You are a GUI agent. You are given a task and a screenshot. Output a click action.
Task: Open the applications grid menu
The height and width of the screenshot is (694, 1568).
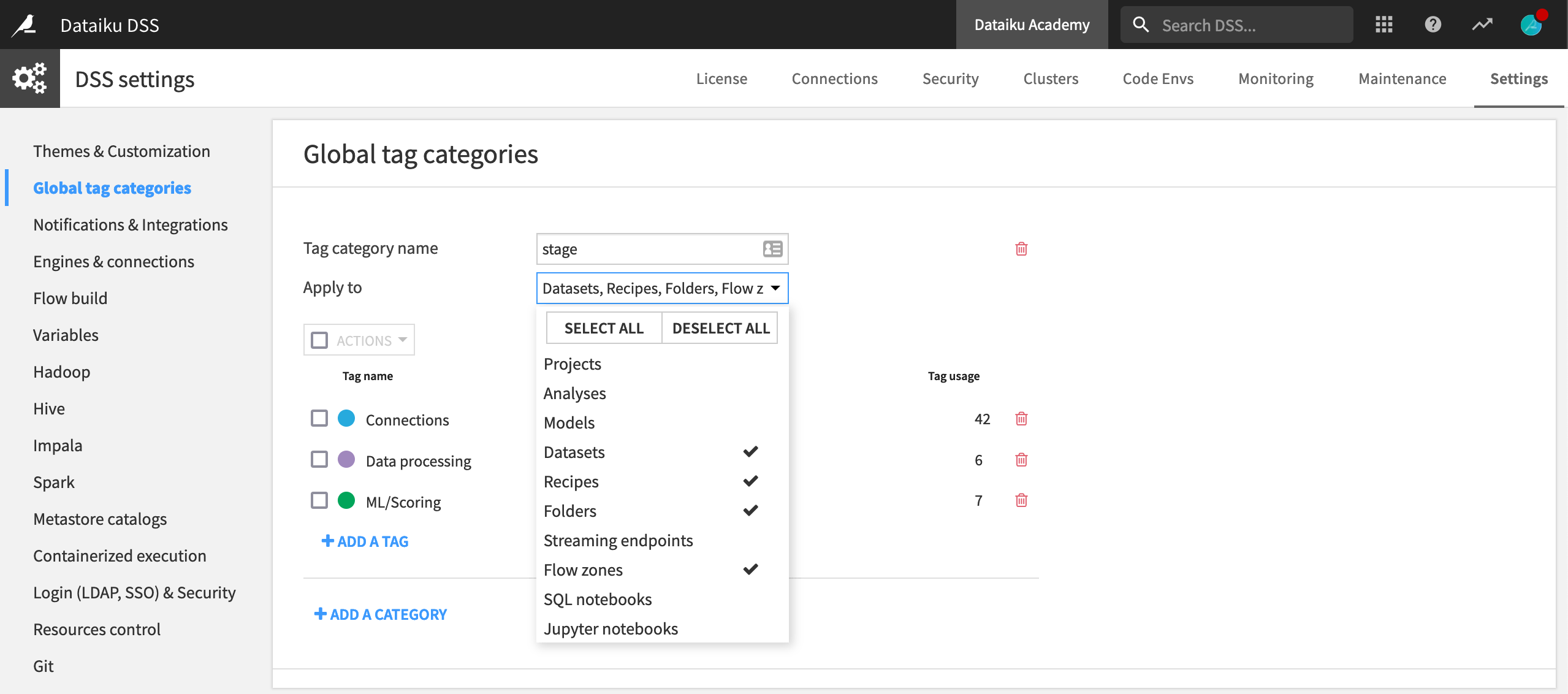(1383, 25)
